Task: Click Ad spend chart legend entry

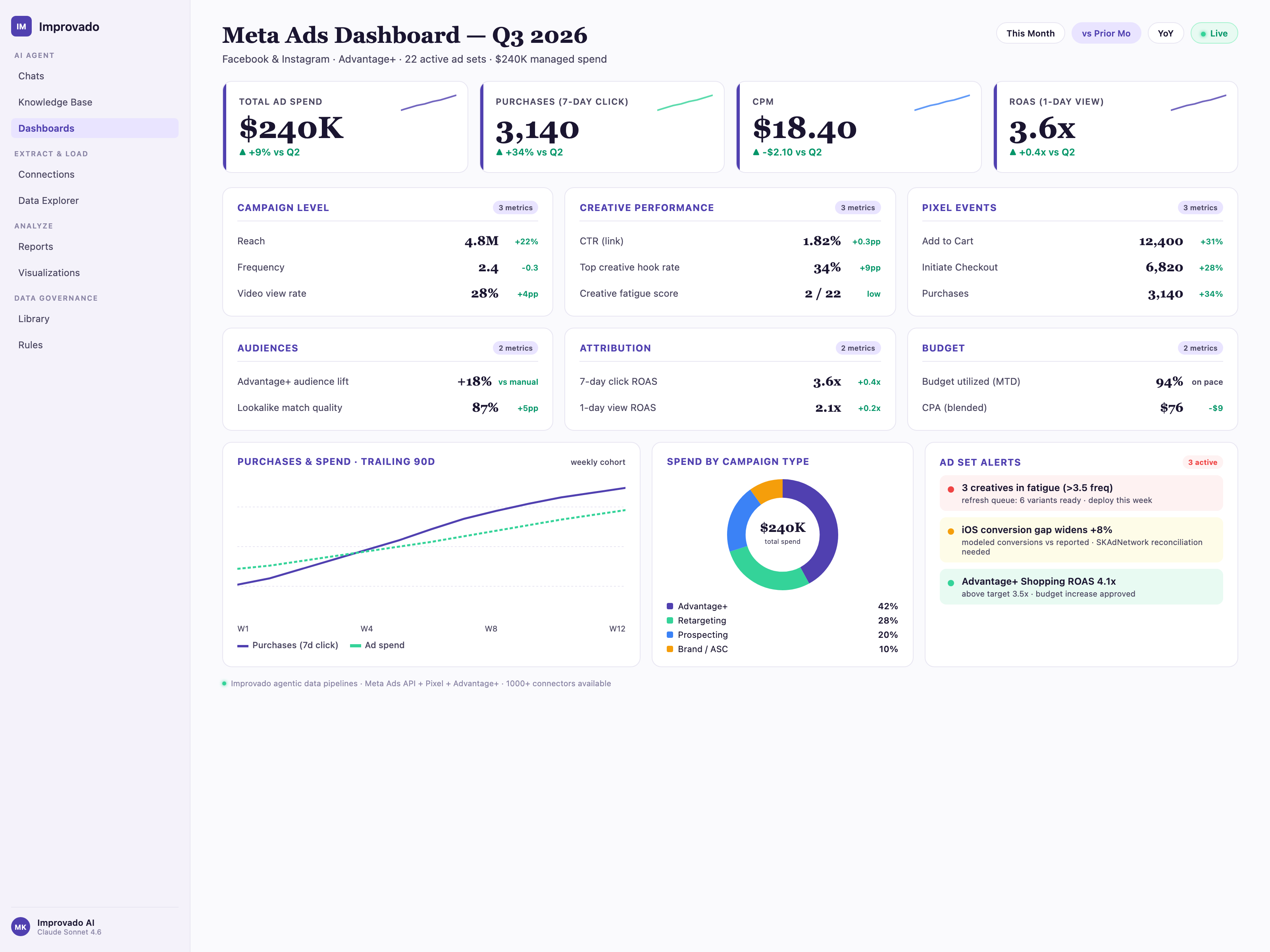Action: point(377,645)
